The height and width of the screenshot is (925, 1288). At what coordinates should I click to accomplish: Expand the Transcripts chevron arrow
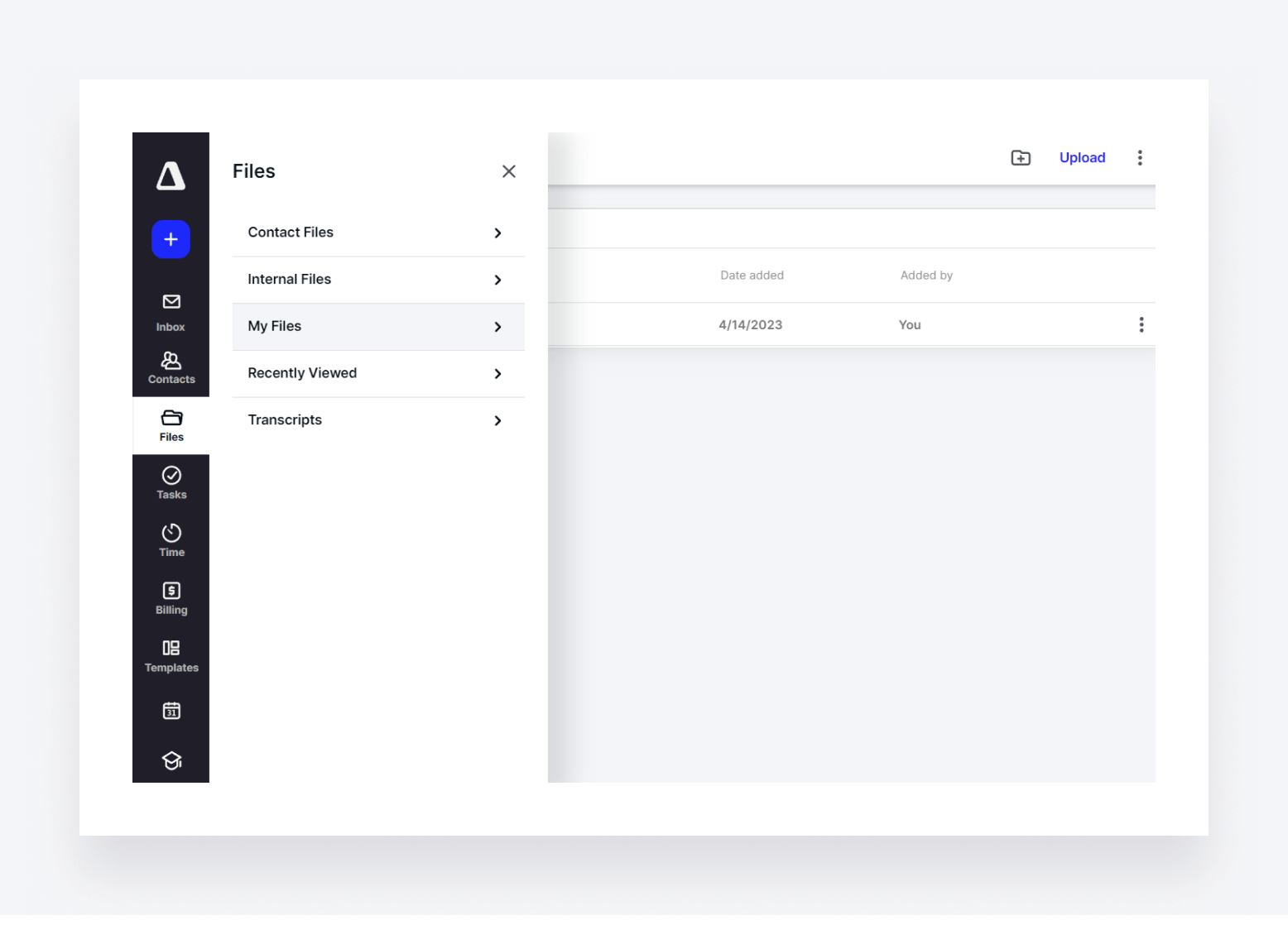point(497,421)
